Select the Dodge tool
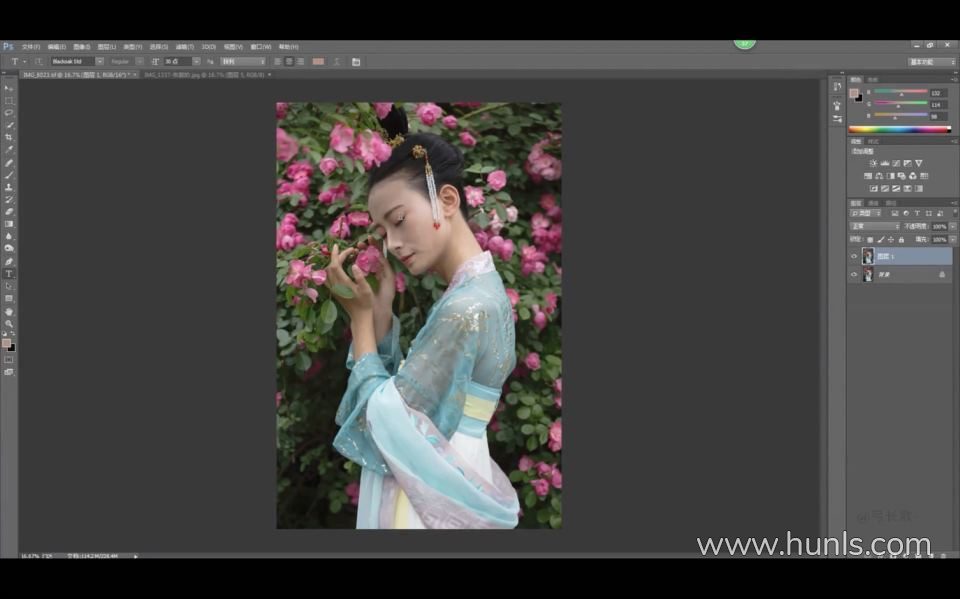Viewport: 960px width, 599px height. 9,249
